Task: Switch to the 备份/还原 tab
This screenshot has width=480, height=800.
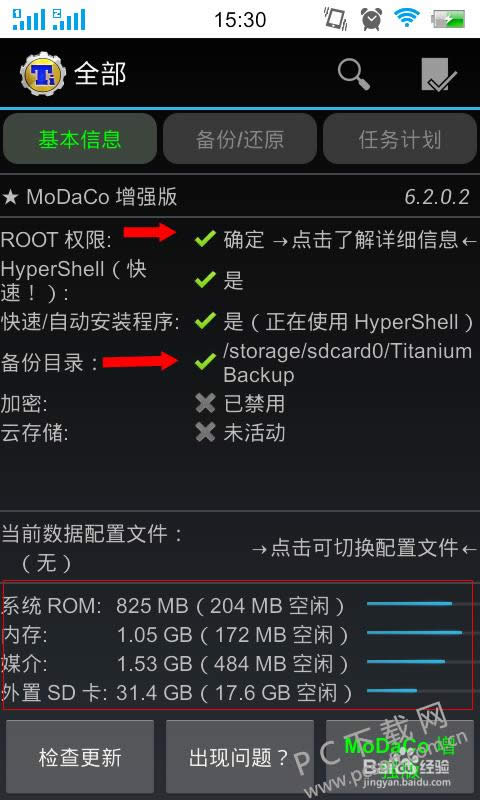Action: click(x=240, y=139)
